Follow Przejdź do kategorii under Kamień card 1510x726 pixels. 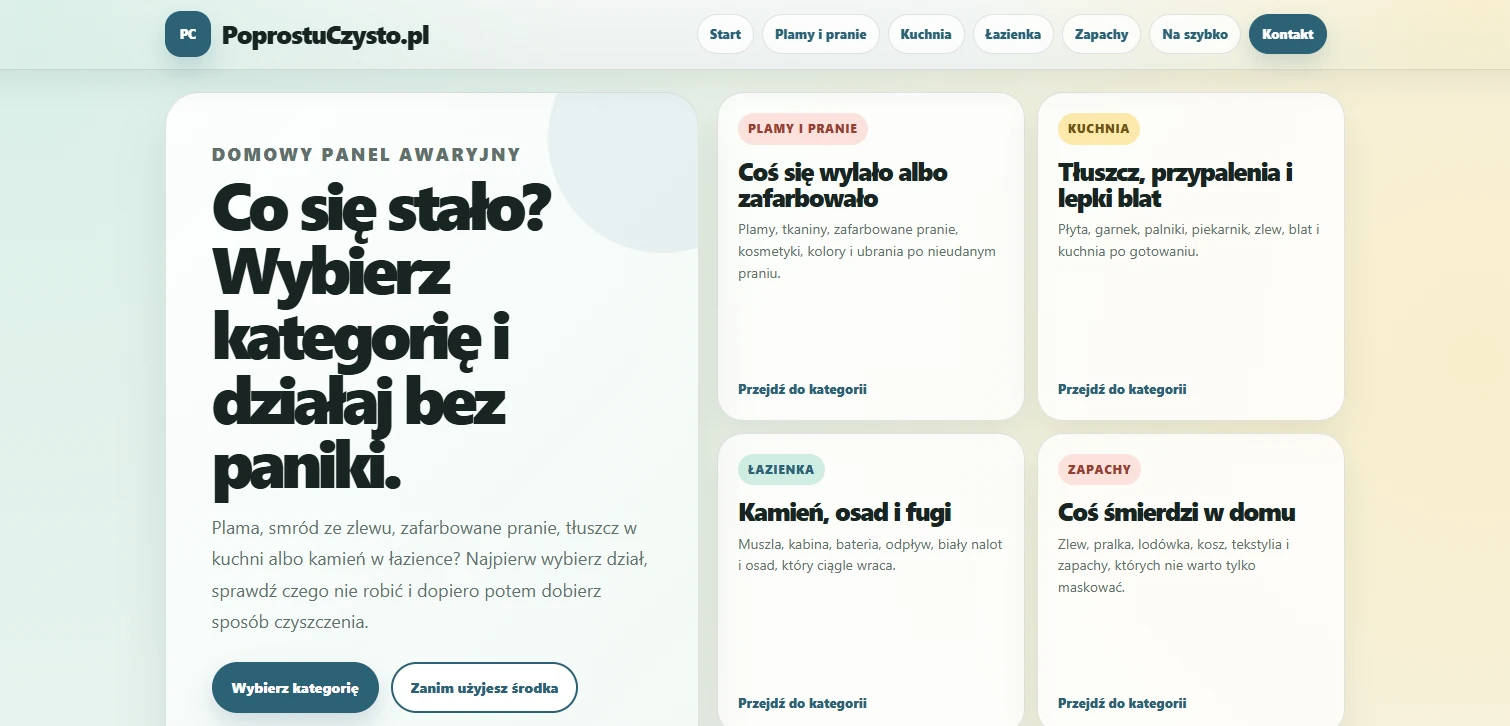802,703
